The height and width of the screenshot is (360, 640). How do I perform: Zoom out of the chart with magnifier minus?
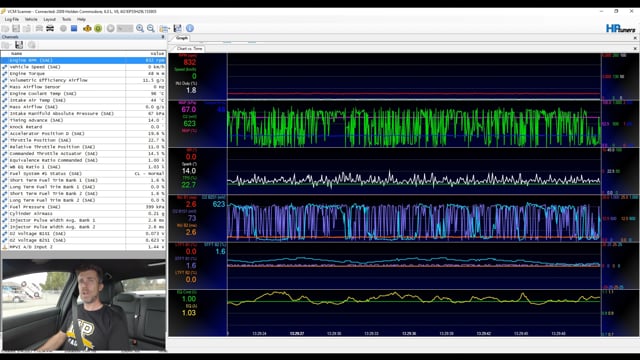point(151,28)
